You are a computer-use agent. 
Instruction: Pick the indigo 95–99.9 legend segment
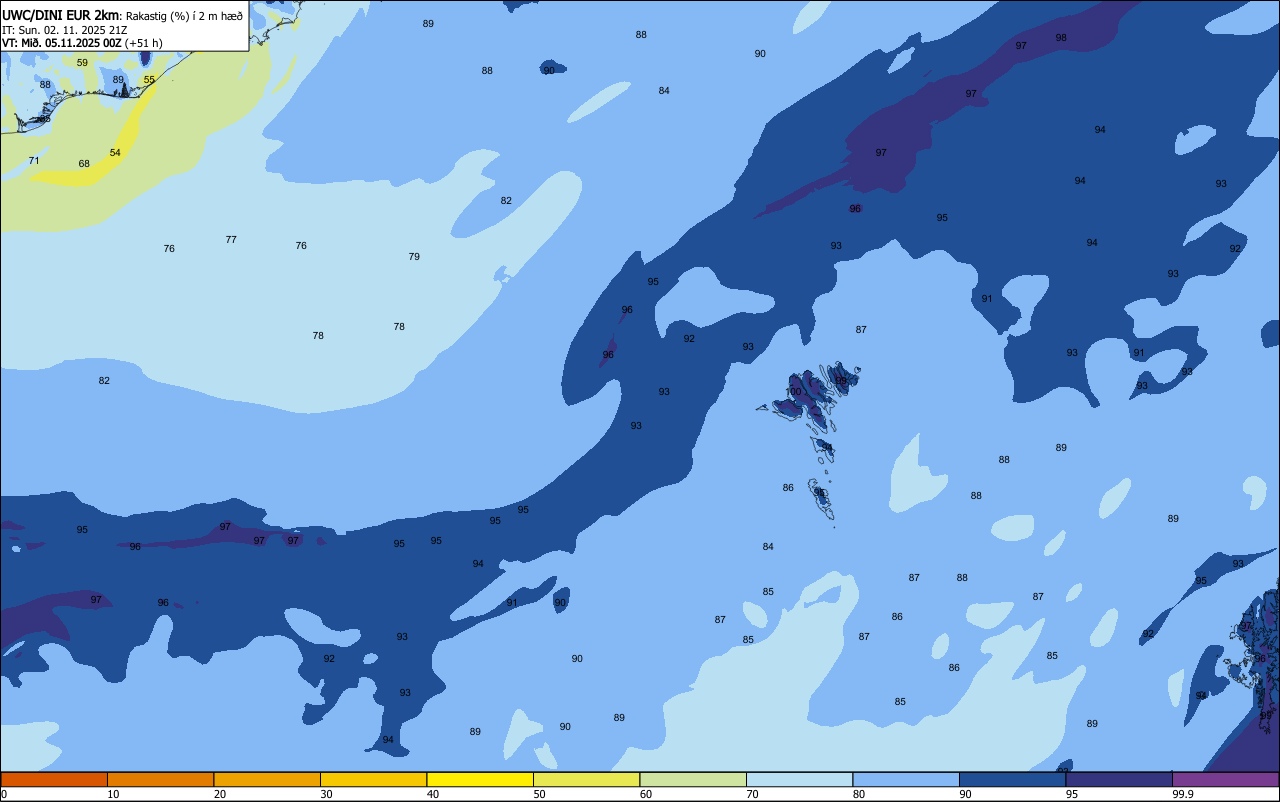tap(1119, 779)
